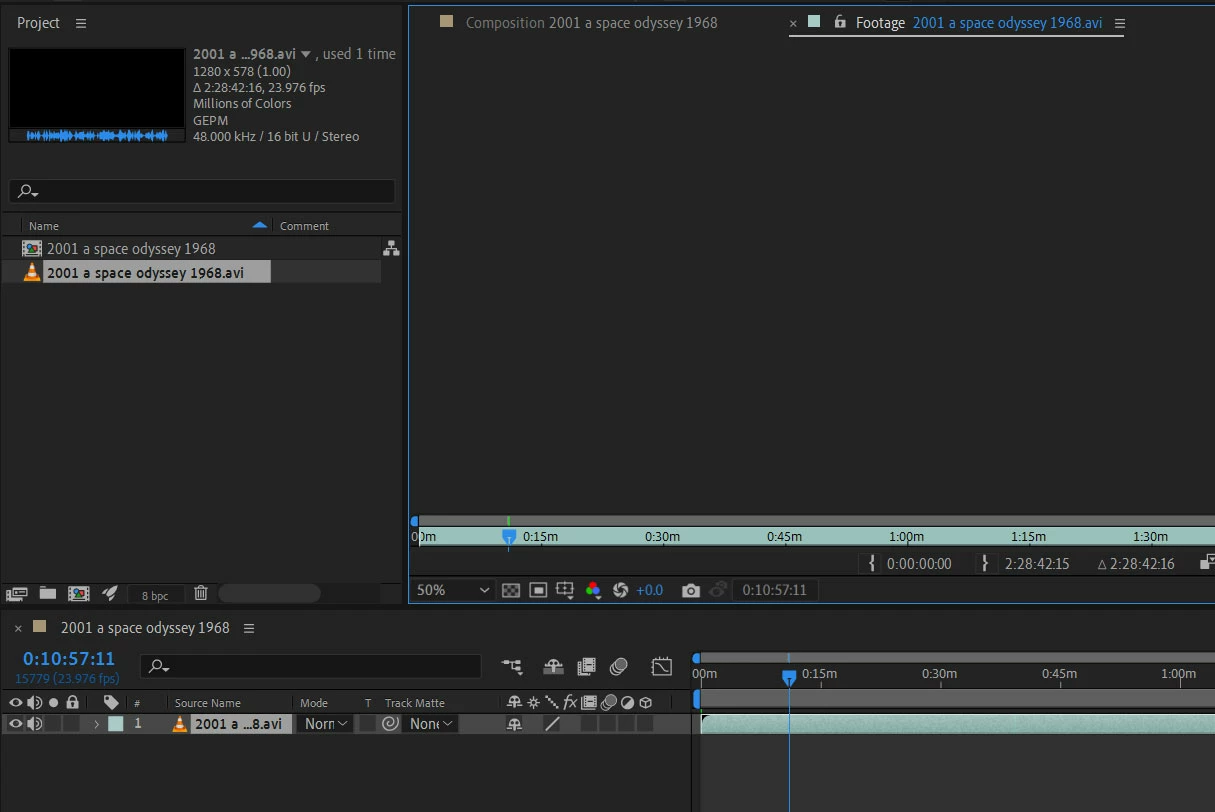Toggle mask and shape path visibility in viewer

pyautogui.click(x=538, y=590)
